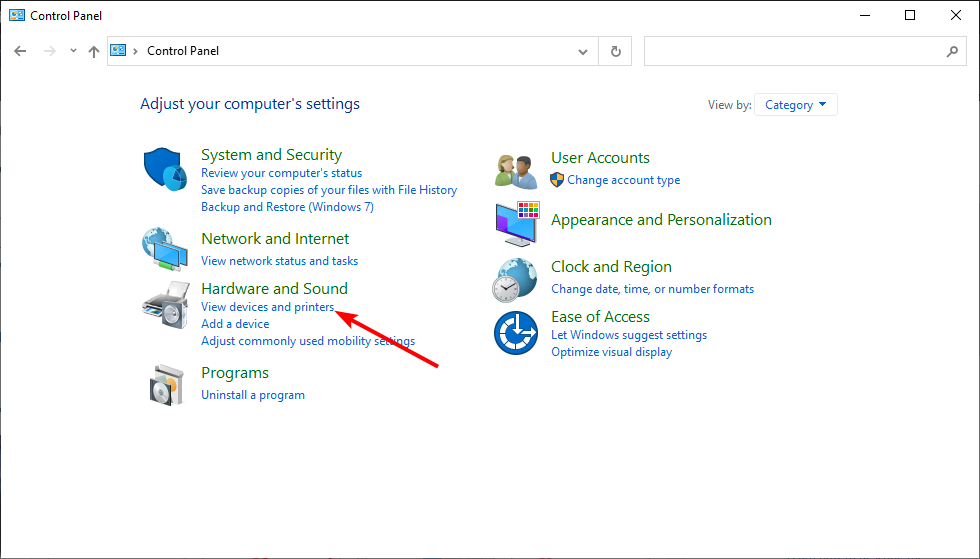Screen dimensions: 980x559
Task: Open the recent locations dropdown arrow
Action: click(x=73, y=51)
